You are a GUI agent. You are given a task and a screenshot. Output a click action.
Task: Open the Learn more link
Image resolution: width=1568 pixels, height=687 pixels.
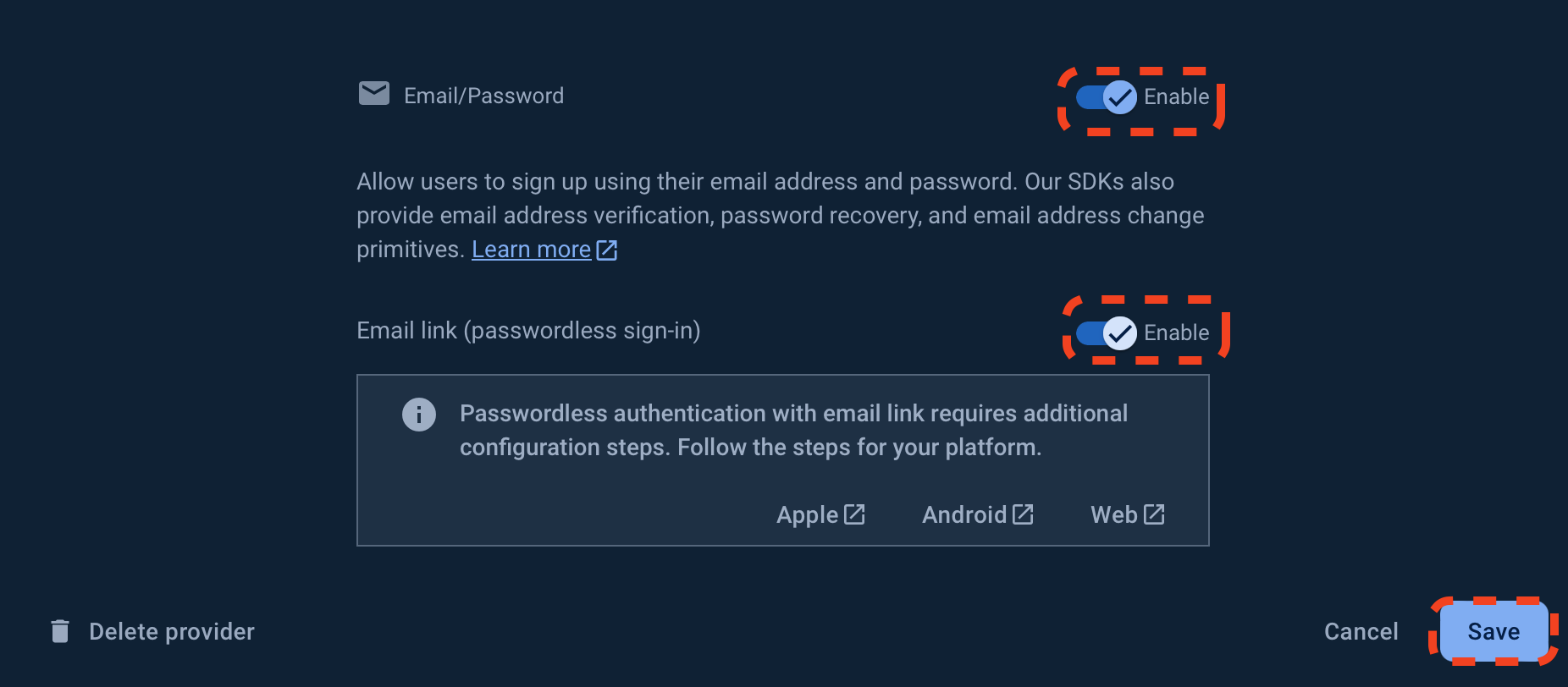click(x=531, y=250)
